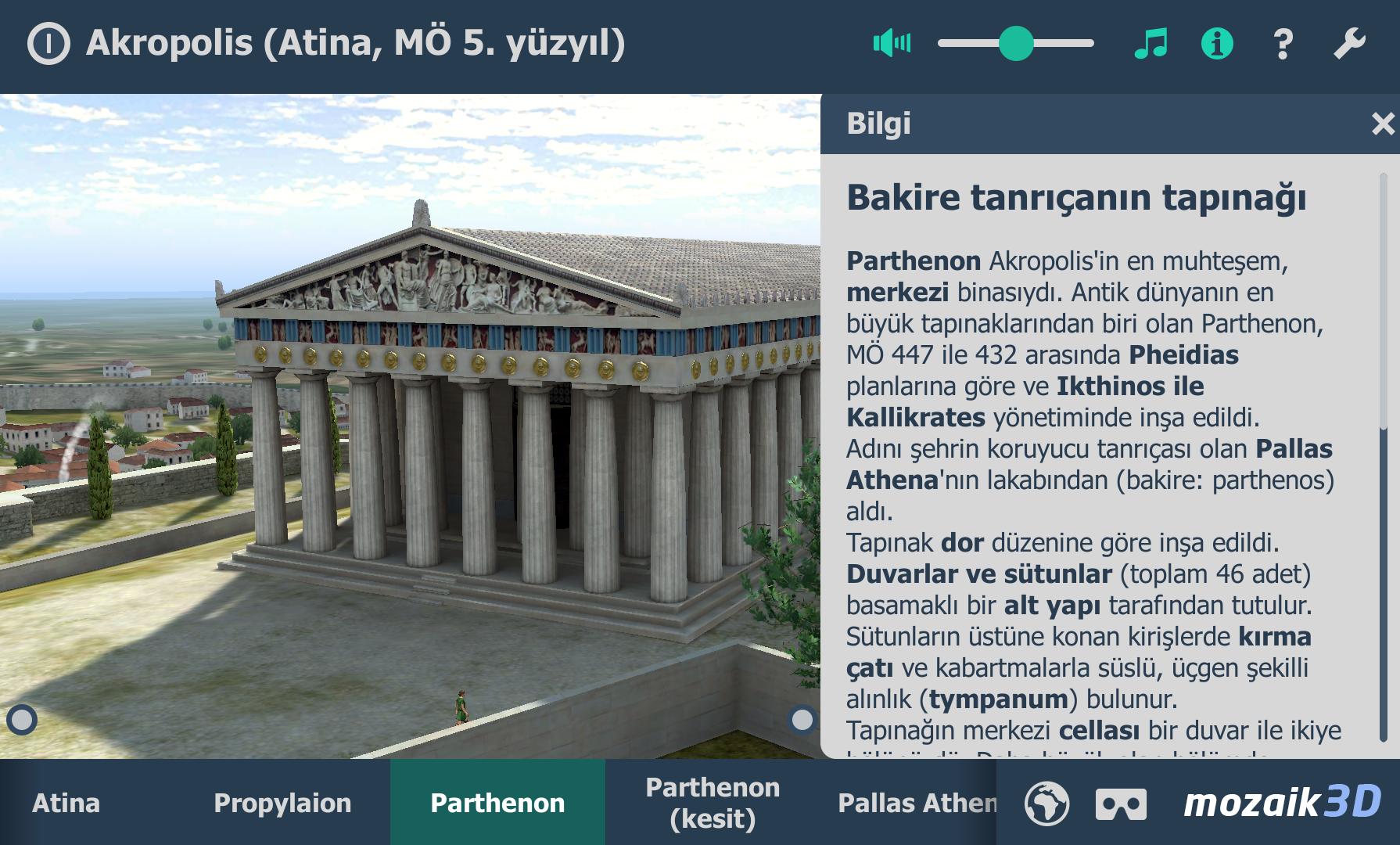Image resolution: width=1400 pixels, height=845 pixels.
Task: Close the Bilgi info panel
Action: pos(1383,124)
